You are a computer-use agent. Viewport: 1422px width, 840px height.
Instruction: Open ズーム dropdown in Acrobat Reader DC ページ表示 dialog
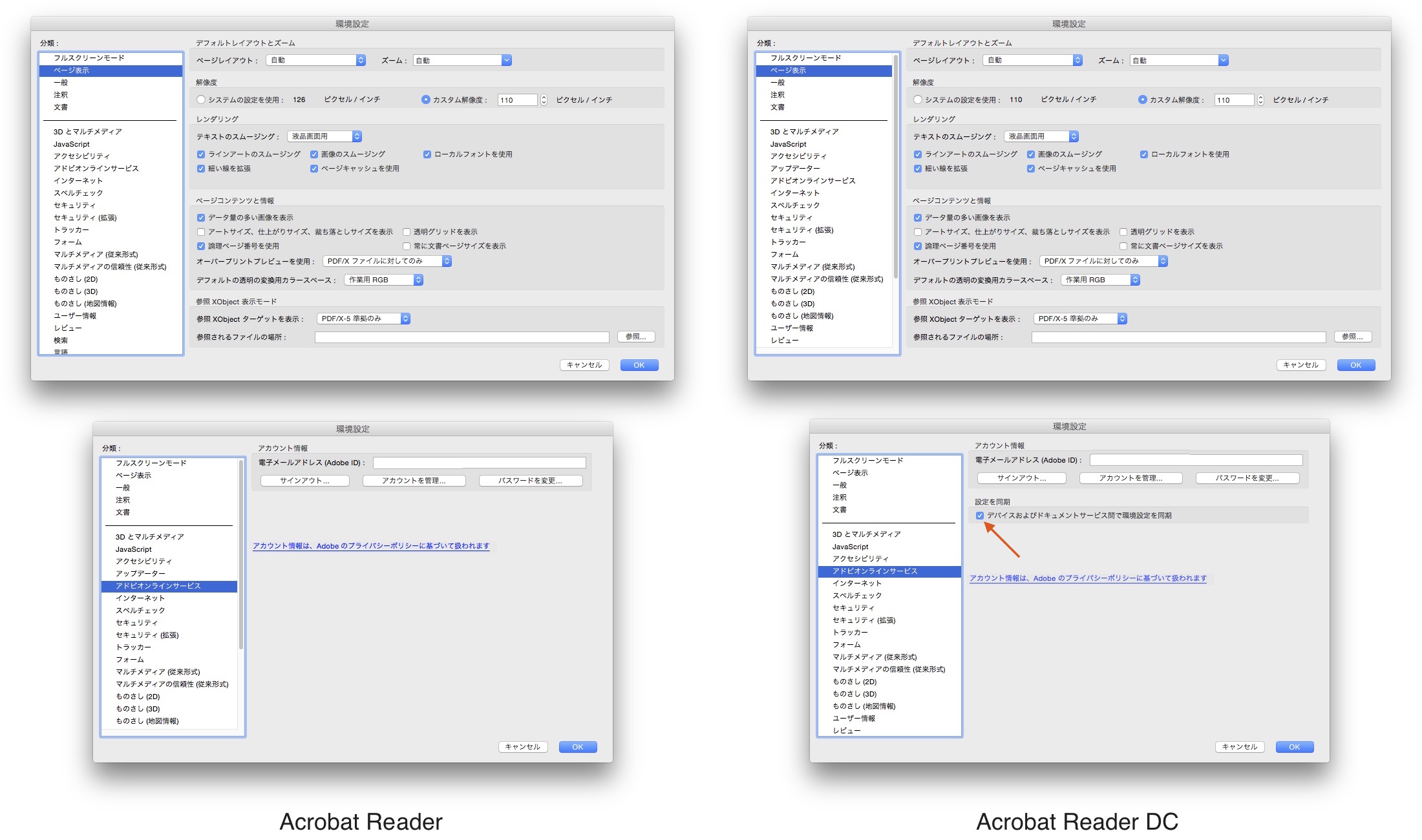(1179, 60)
